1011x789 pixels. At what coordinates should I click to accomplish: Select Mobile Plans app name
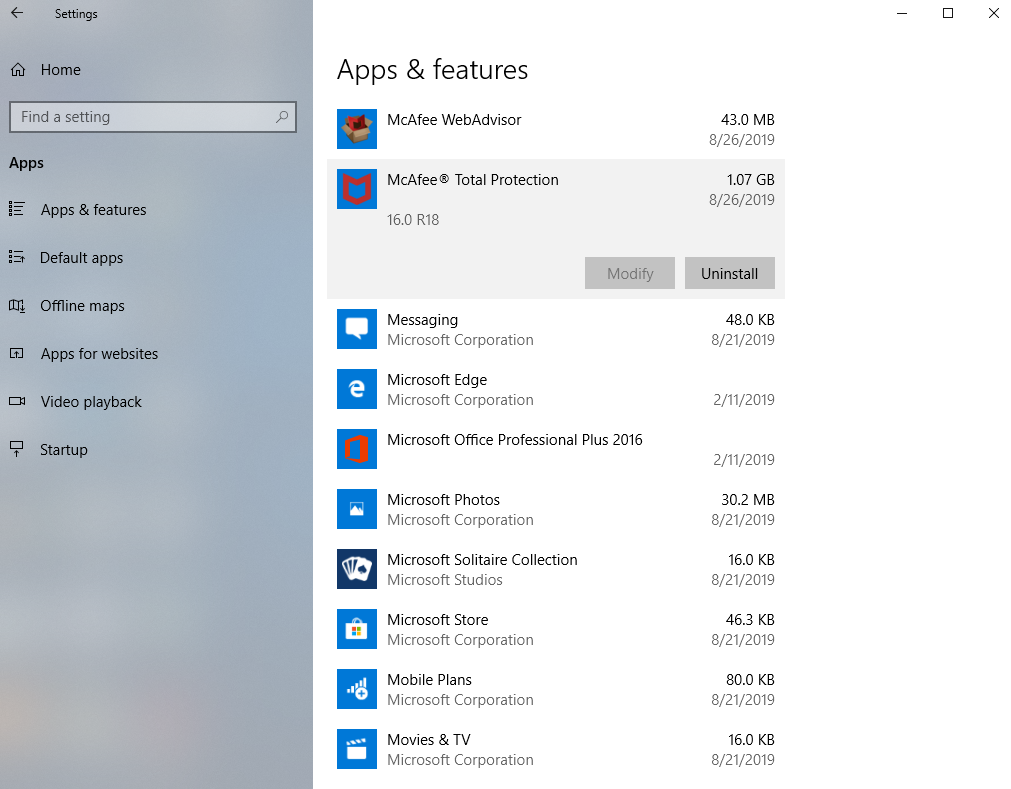(x=429, y=679)
